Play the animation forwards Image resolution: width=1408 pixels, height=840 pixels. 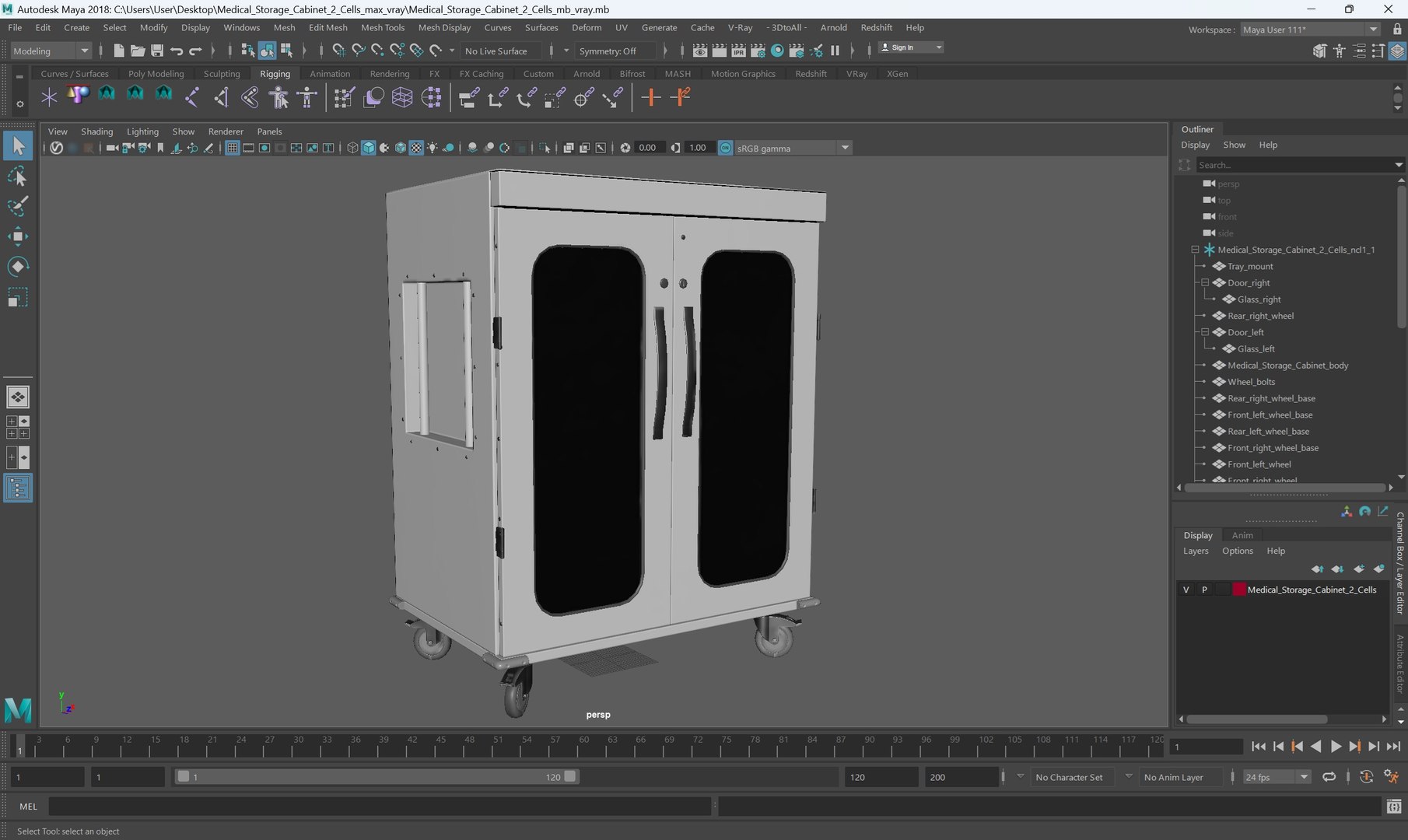(1336, 746)
